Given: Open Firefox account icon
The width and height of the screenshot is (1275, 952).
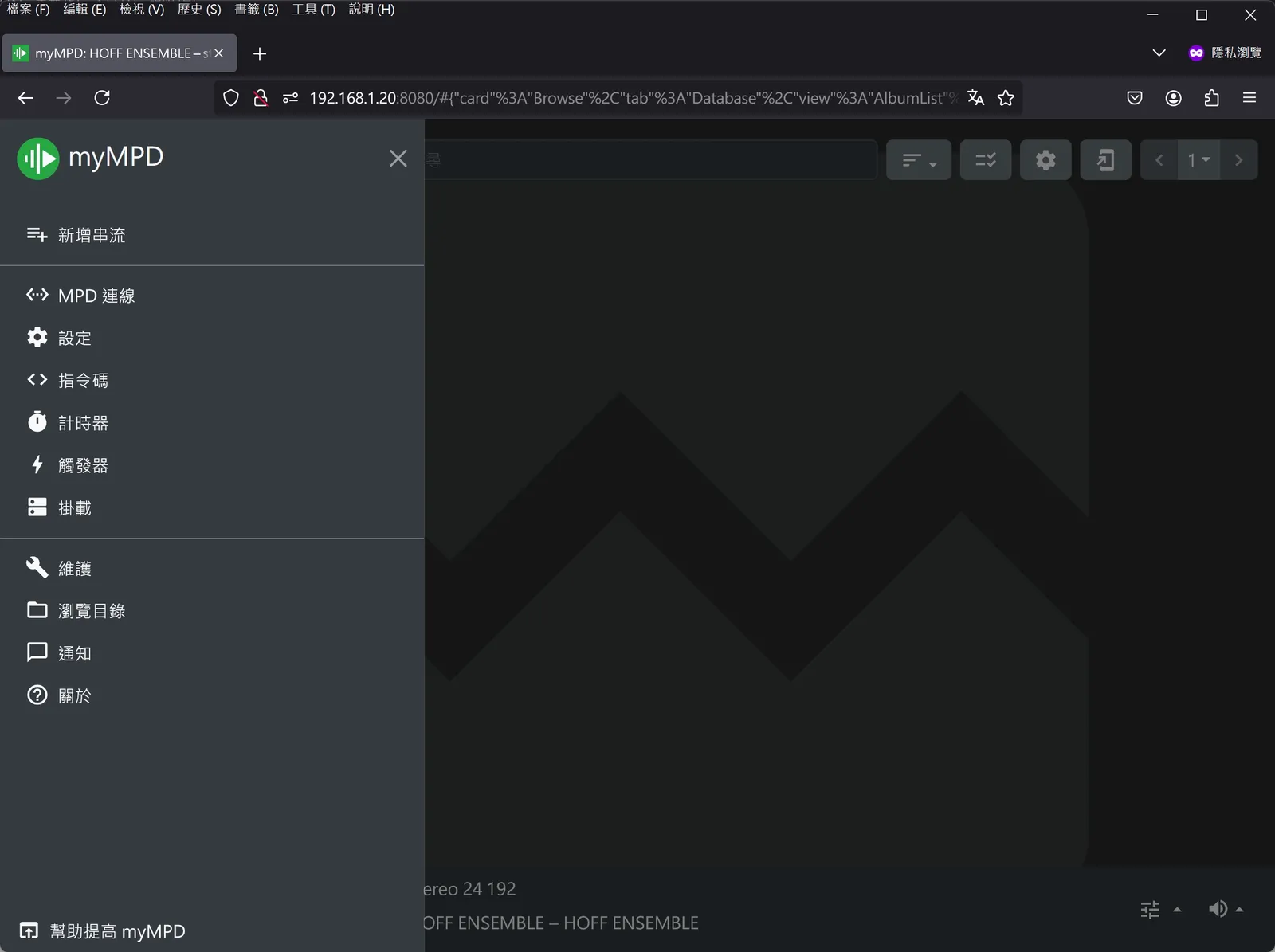Looking at the screenshot, I should coord(1173,98).
